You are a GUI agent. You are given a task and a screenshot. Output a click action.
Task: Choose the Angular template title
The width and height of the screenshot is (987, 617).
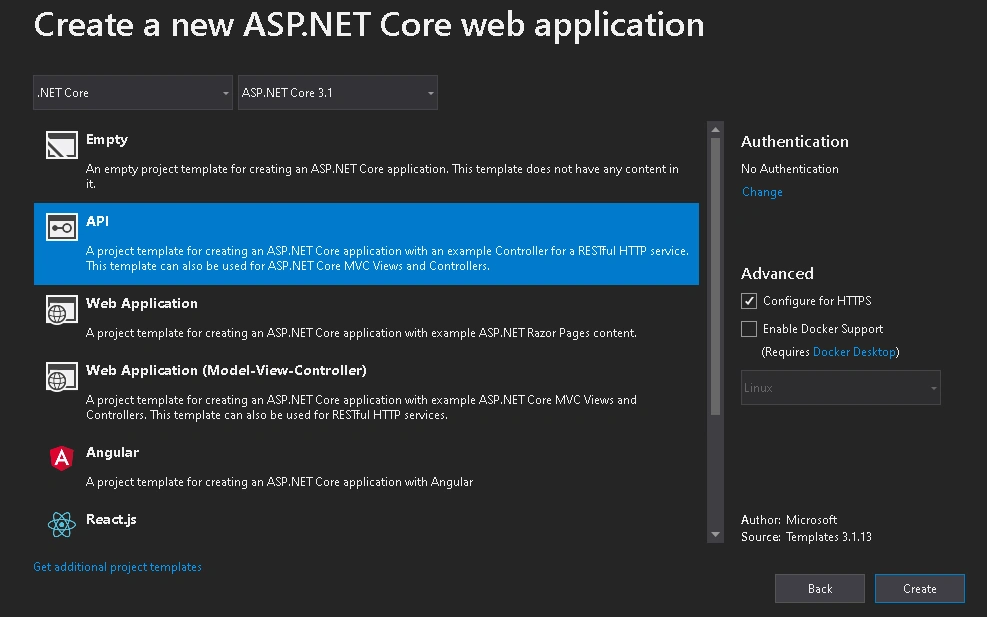tap(113, 452)
